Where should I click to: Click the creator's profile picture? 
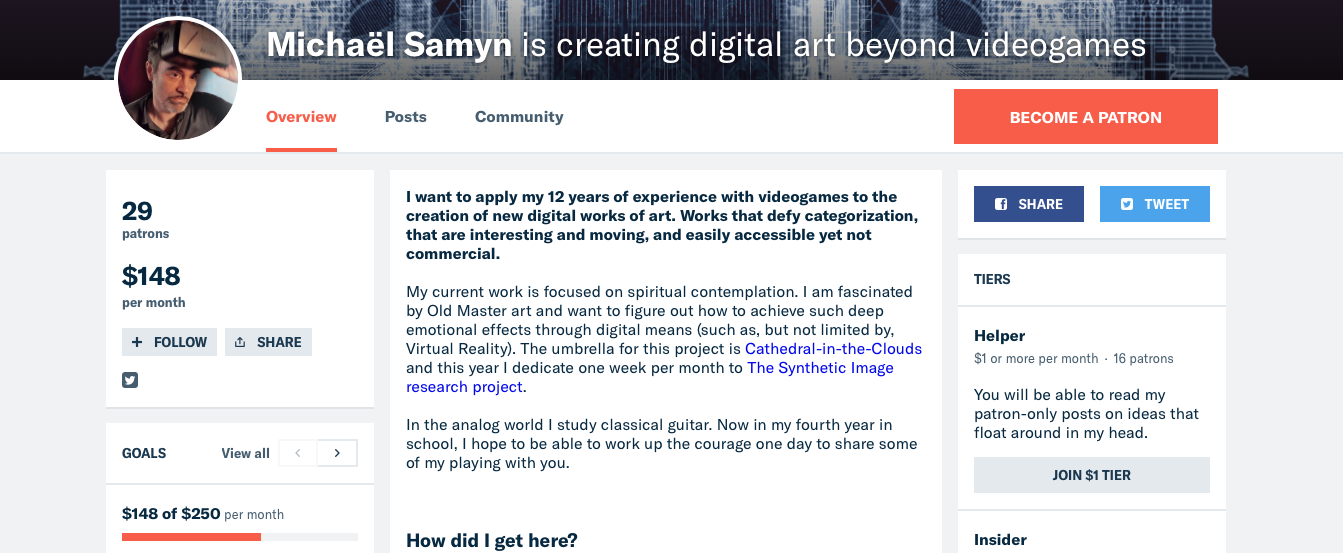179,78
